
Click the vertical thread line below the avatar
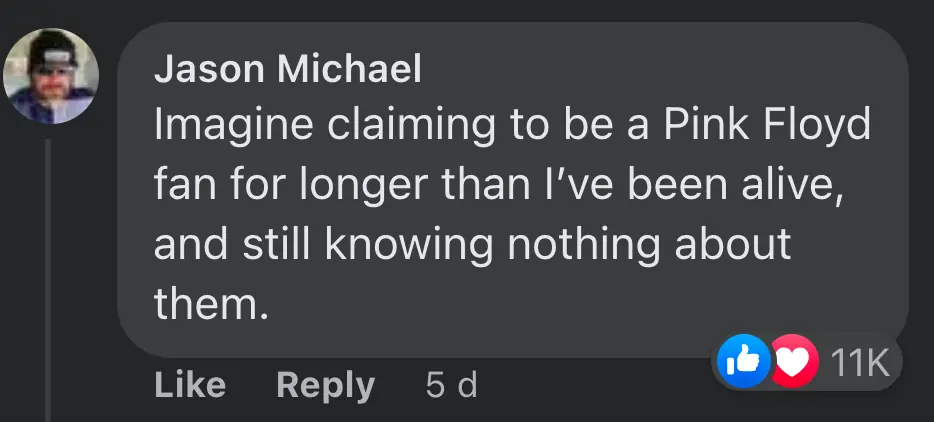(x=47, y=280)
